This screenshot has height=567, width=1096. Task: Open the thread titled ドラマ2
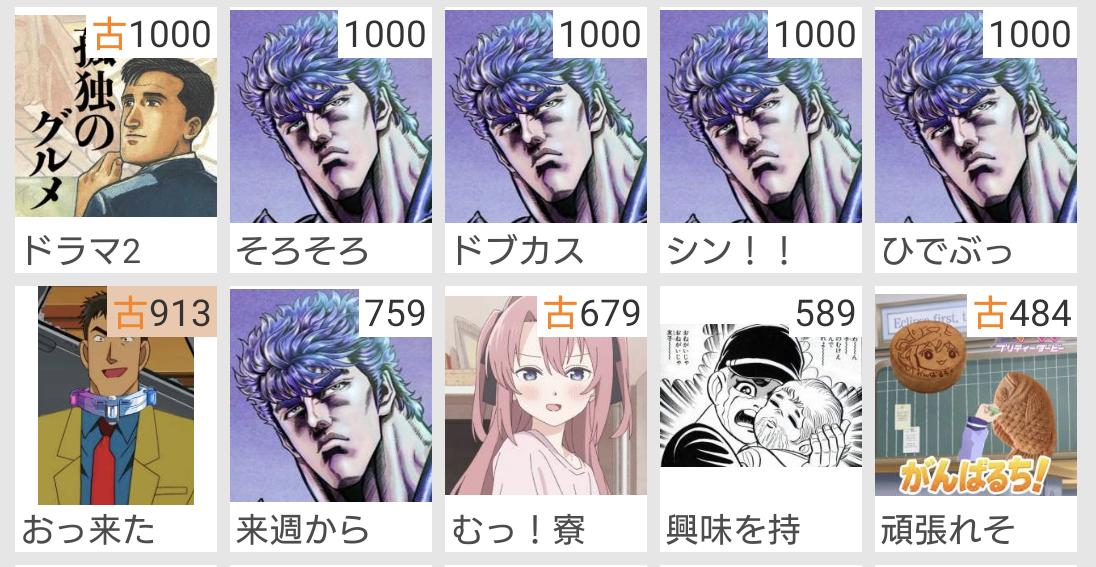tap(81, 251)
